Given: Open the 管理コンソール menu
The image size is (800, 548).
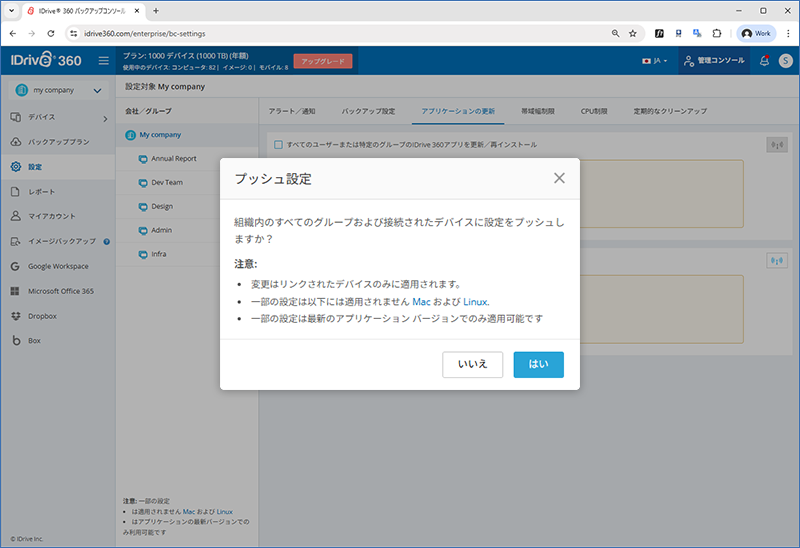Looking at the screenshot, I should tap(713, 61).
